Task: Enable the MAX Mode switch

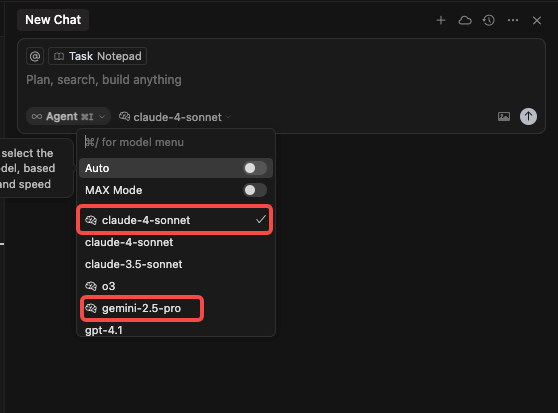Action: 254,190
